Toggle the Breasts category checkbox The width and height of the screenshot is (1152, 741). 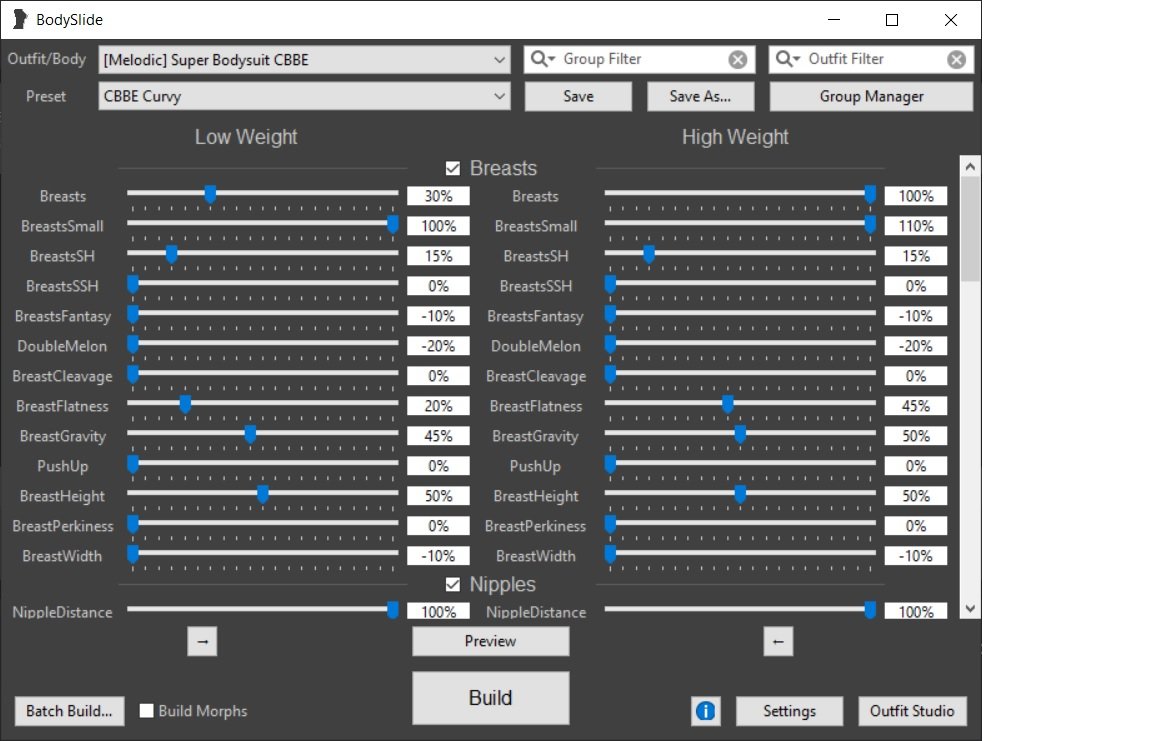(x=453, y=169)
